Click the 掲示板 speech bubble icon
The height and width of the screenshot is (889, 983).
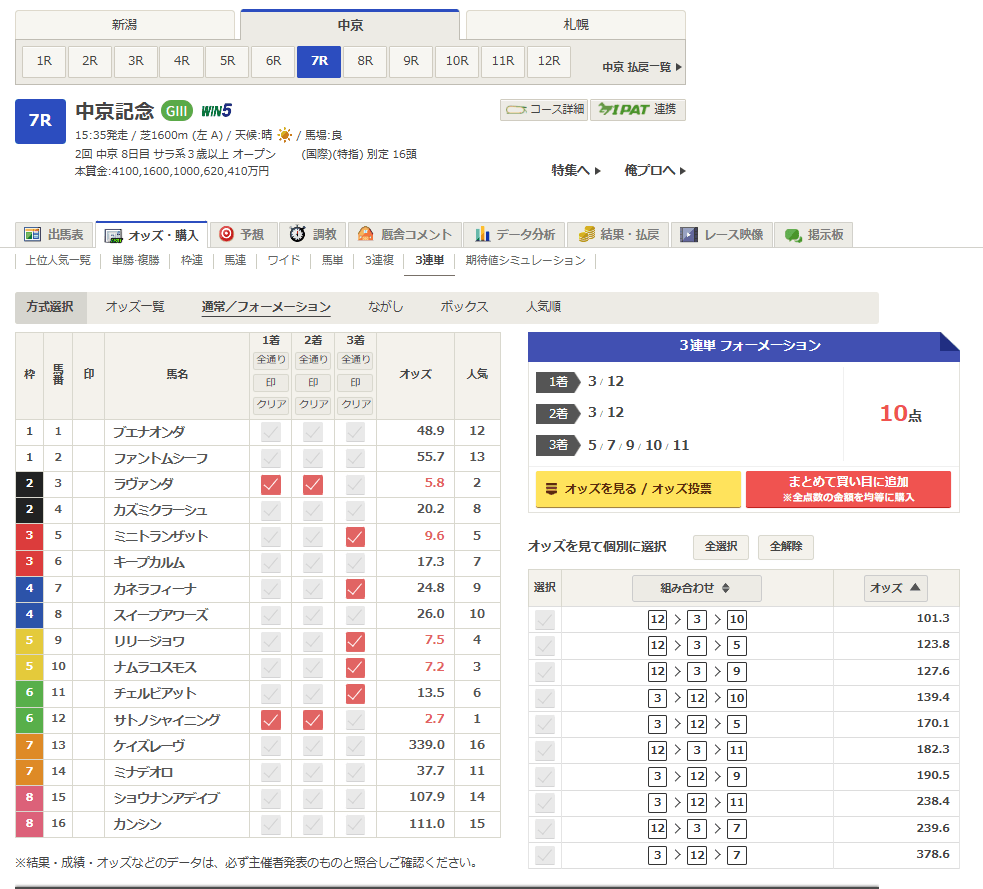click(x=793, y=235)
